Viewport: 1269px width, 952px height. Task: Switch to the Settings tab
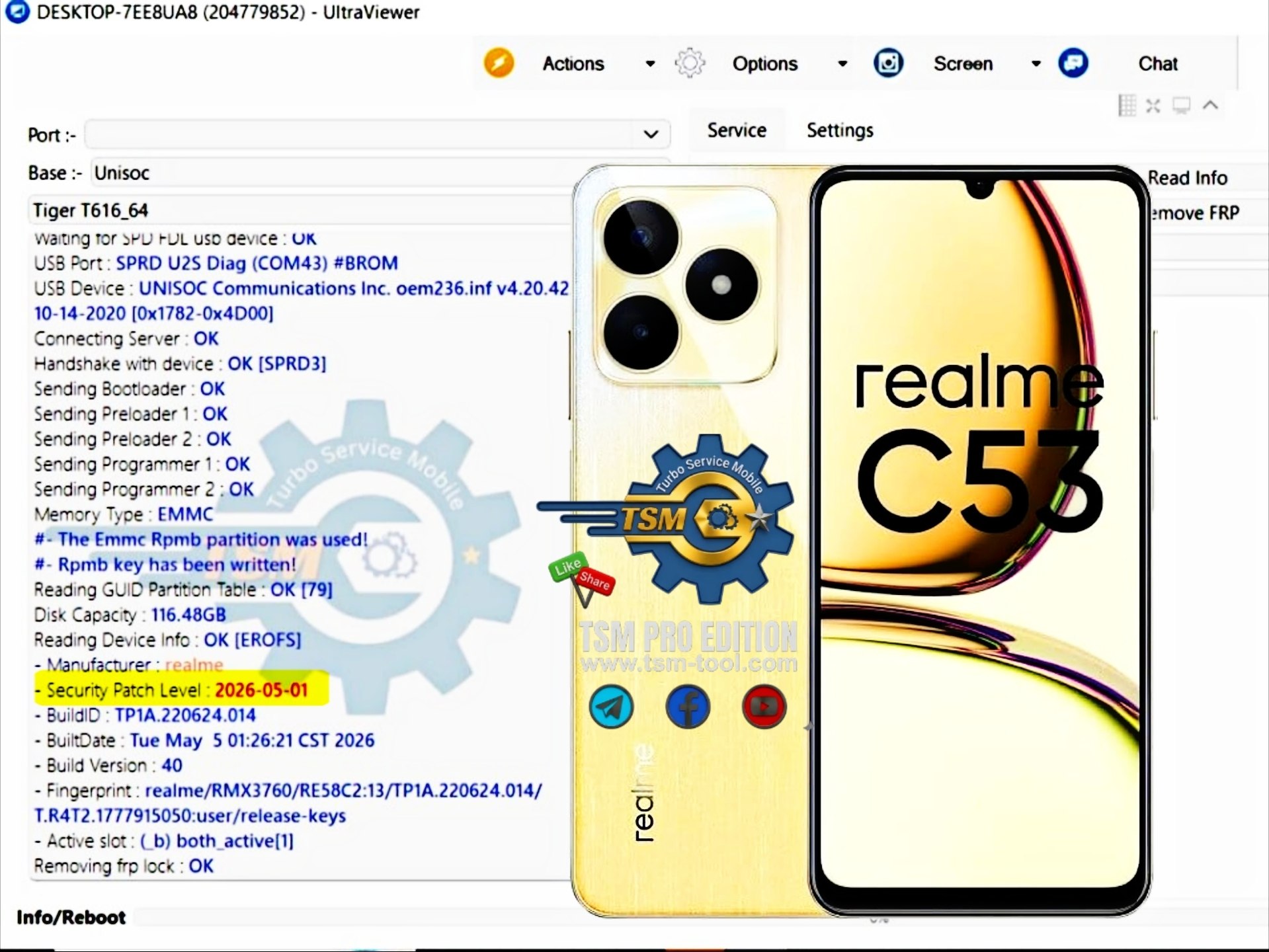(x=840, y=130)
